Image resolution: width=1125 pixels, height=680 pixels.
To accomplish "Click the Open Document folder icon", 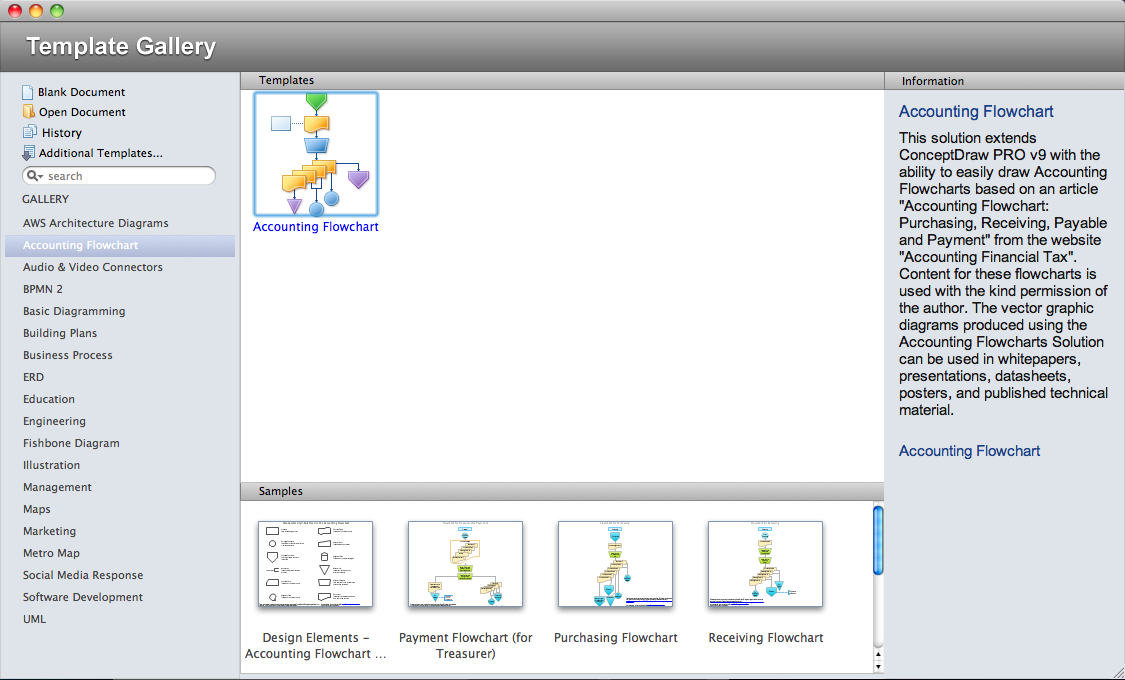I will point(28,112).
